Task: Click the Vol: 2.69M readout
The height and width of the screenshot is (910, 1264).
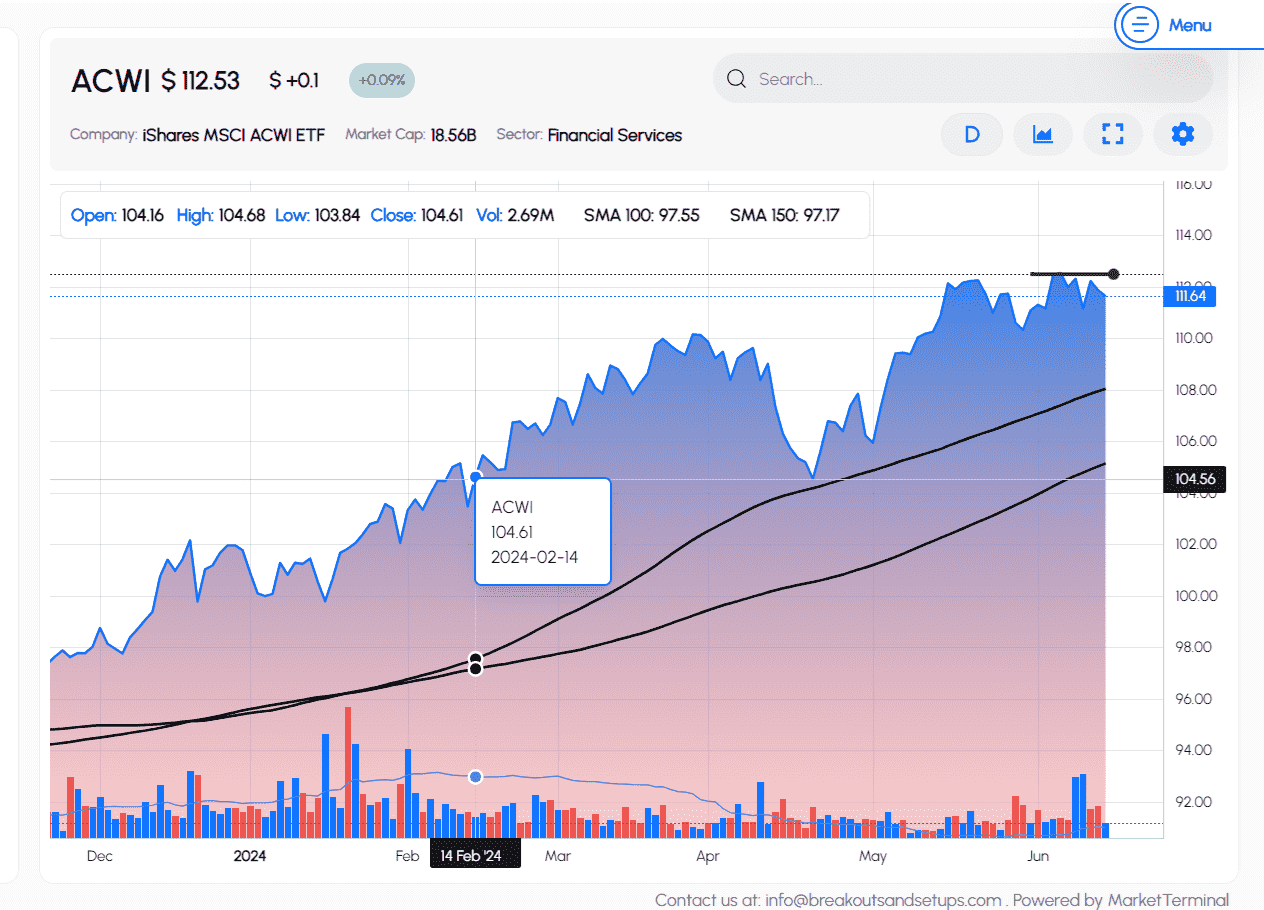Action: (x=515, y=215)
